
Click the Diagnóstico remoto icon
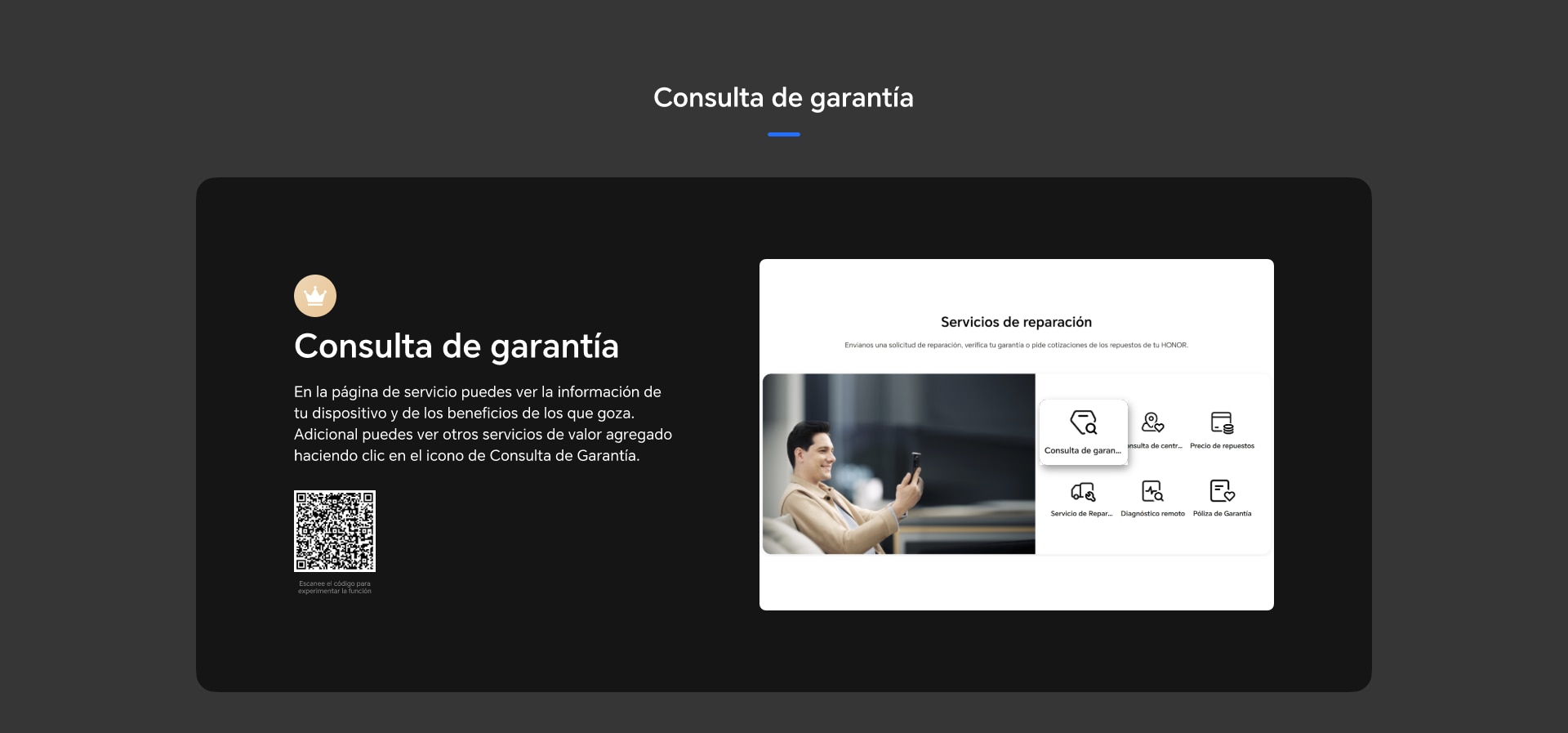(1152, 491)
